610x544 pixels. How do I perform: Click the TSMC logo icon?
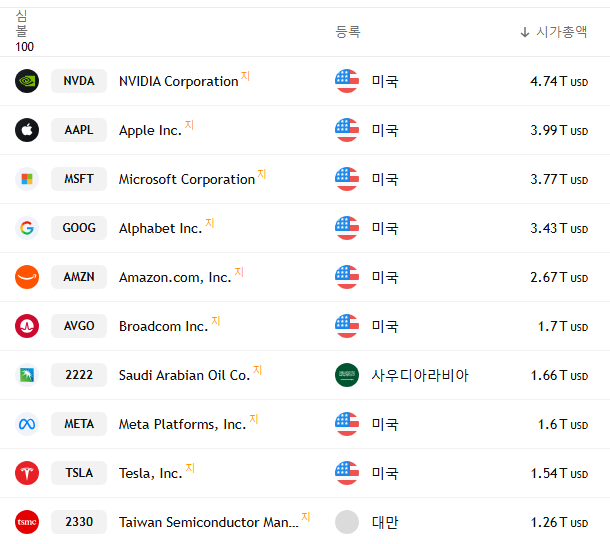(x=27, y=522)
